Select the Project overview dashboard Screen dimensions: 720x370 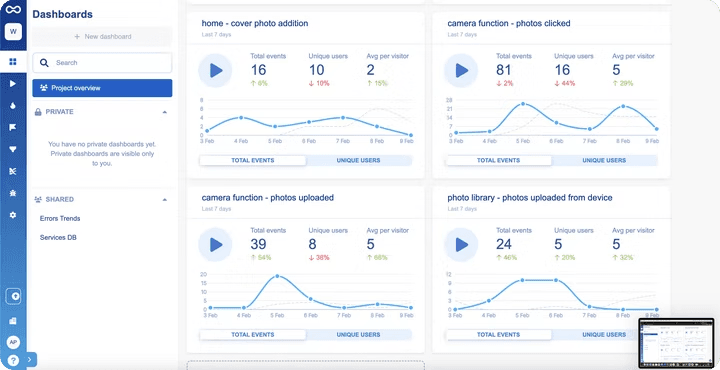click(x=102, y=88)
